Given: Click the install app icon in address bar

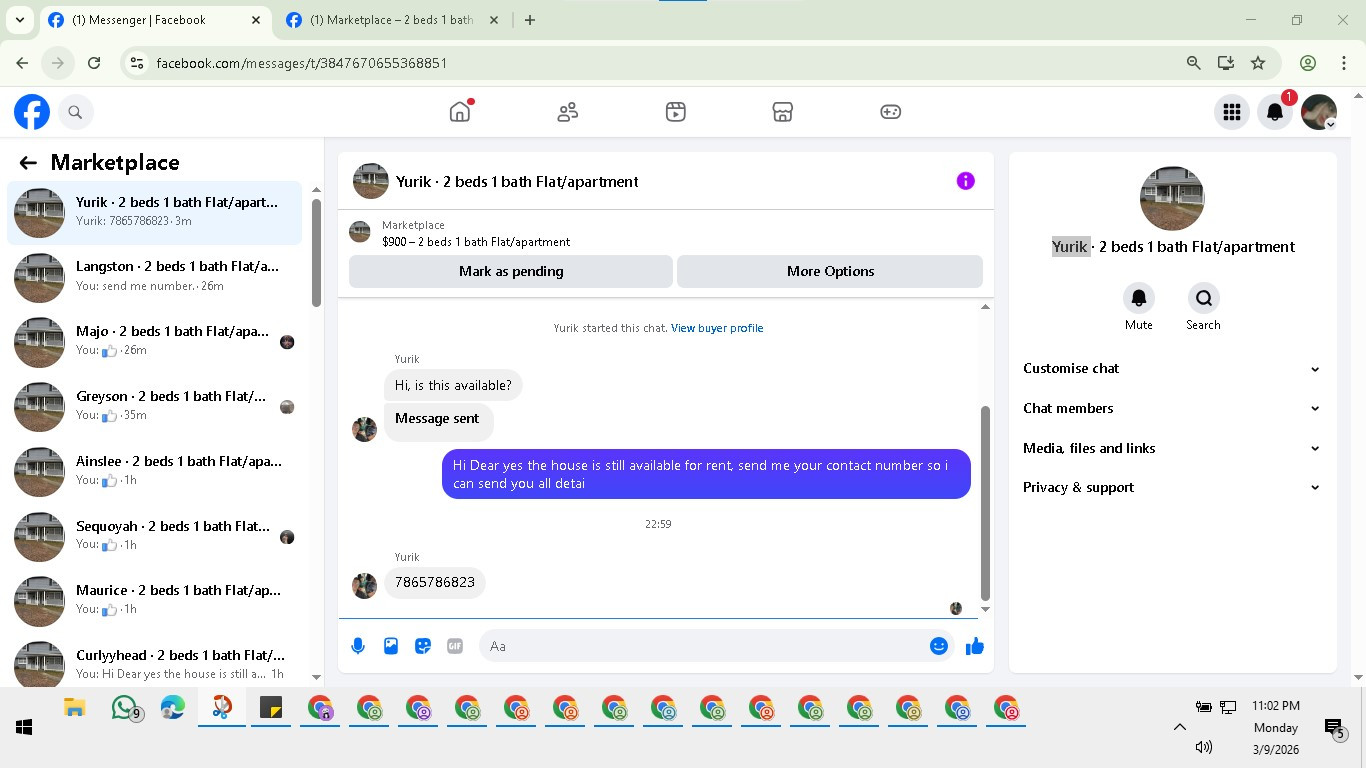Looking at the screenshot, I should (1226, 63).
